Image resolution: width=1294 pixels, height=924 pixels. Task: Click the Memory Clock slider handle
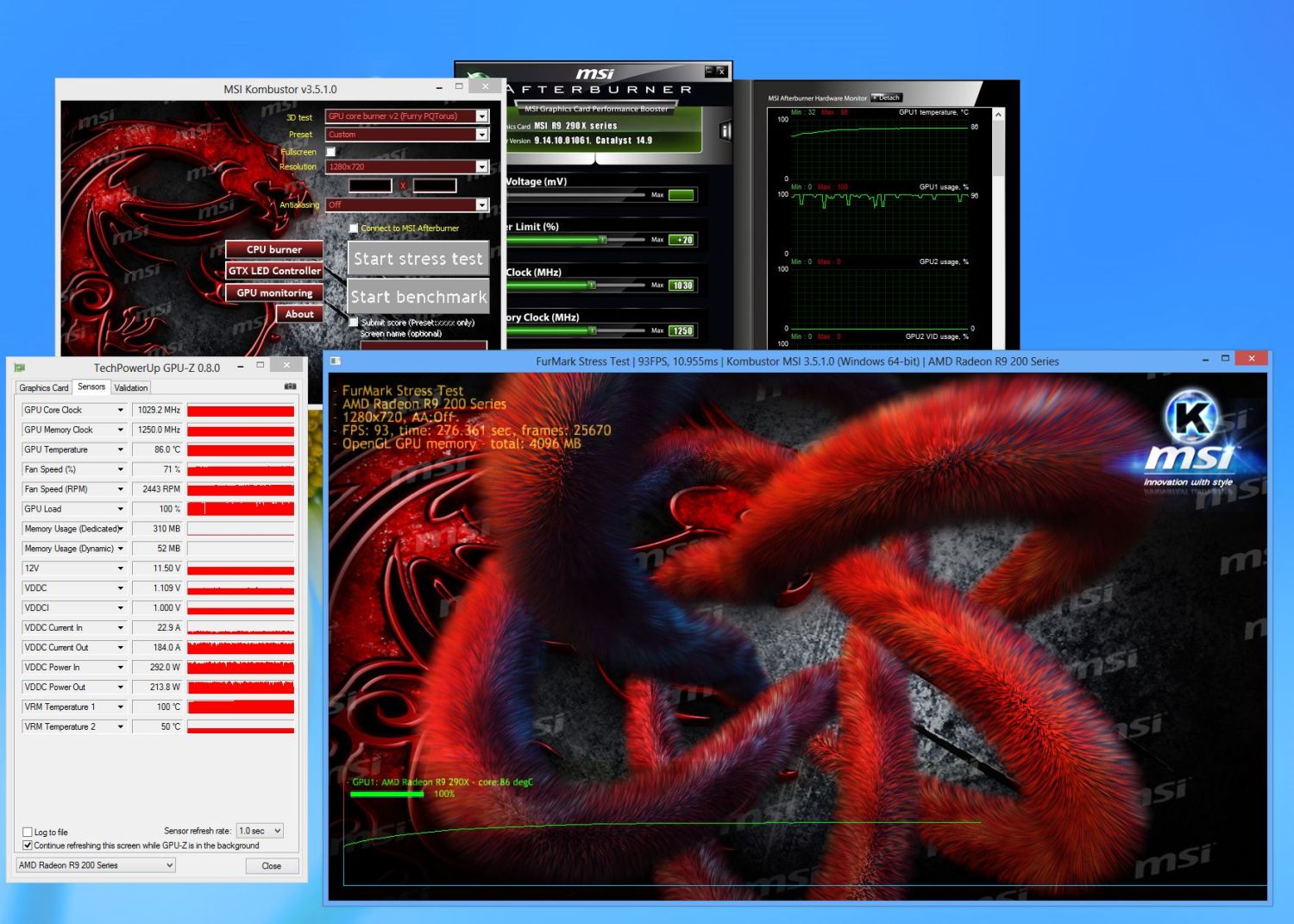click(593, 330)
